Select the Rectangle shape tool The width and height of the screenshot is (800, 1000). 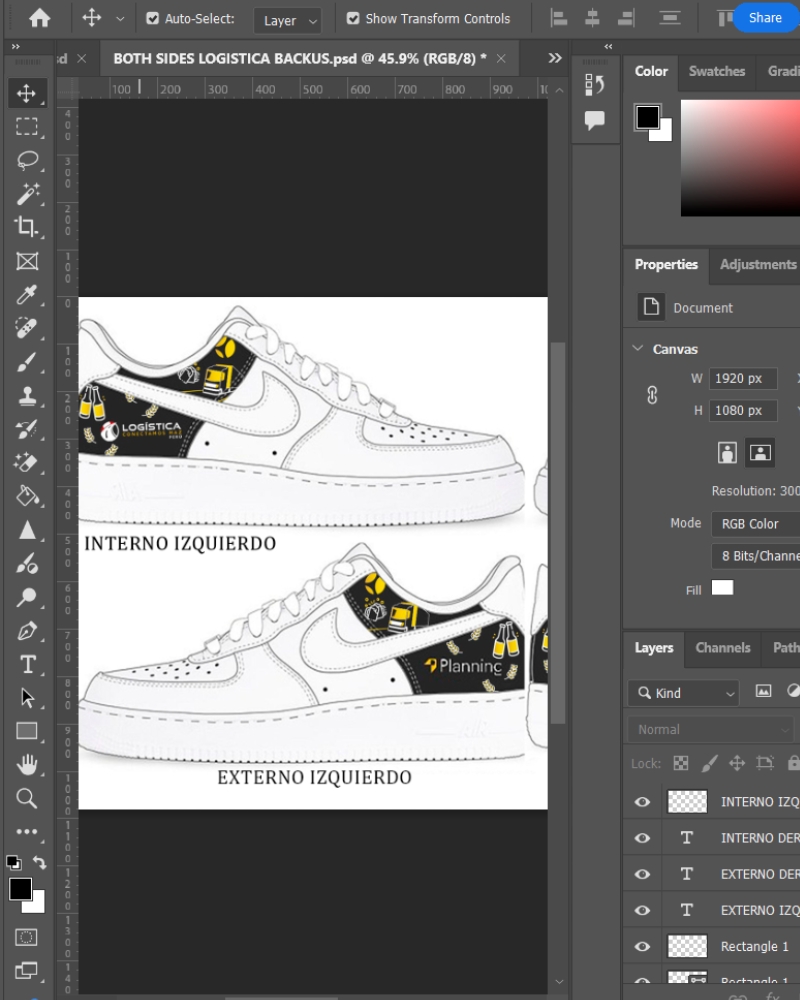point(27,731)
